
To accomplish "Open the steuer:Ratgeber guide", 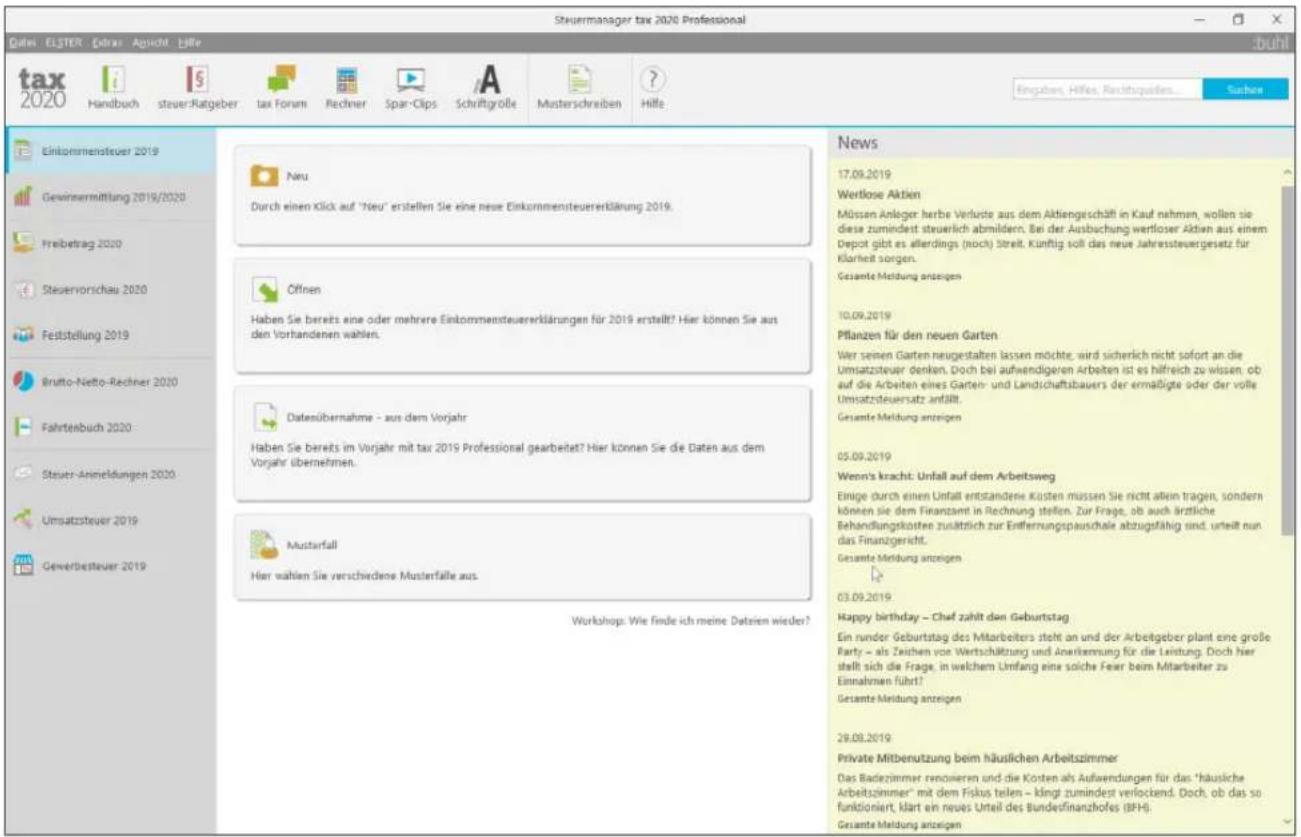I will [x=196, y=88].
